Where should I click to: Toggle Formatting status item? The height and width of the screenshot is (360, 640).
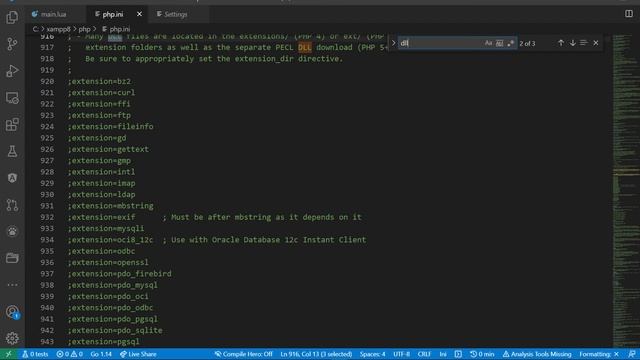tap(599, 354)
